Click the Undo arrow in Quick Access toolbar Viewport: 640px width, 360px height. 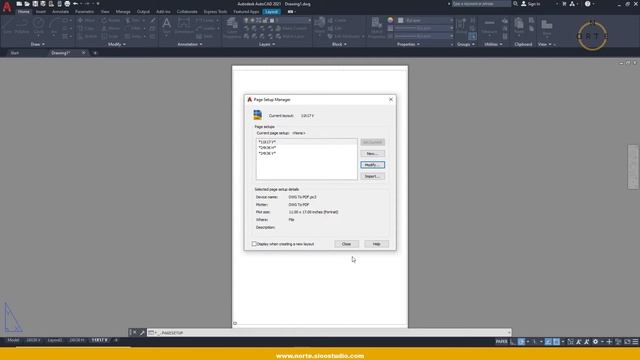tap(76, 4)
